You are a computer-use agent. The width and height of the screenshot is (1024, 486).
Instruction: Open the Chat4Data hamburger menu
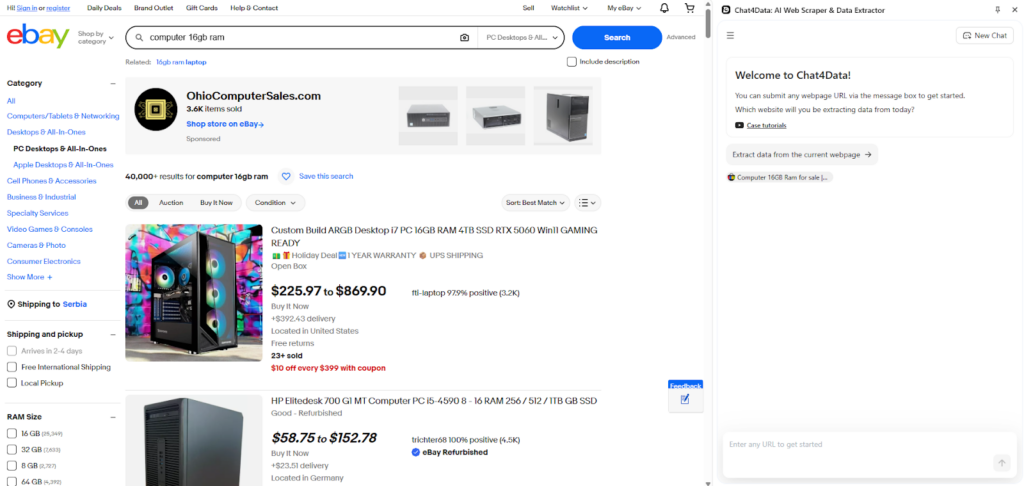click(730, 35)
